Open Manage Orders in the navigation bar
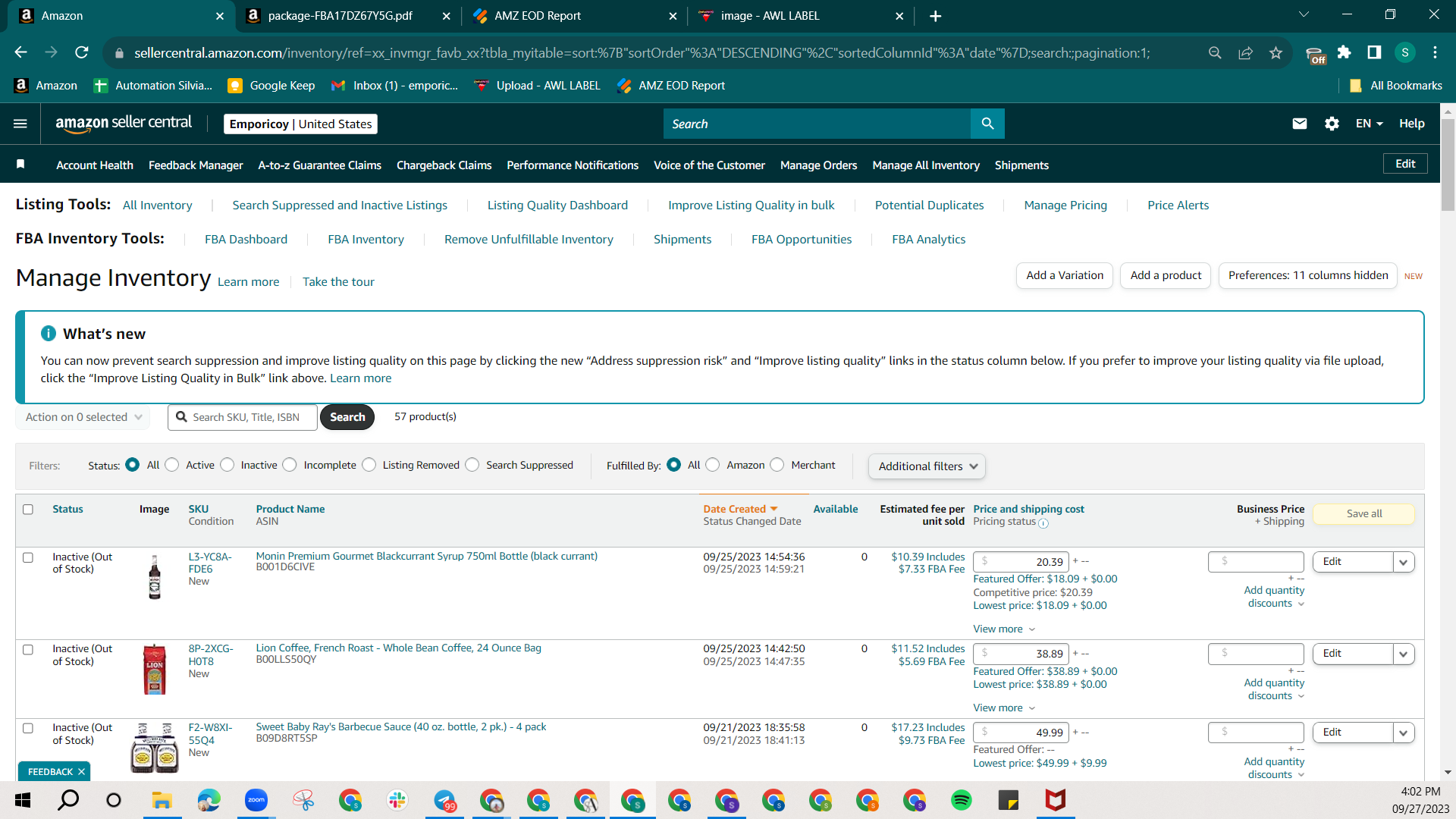 818,165
